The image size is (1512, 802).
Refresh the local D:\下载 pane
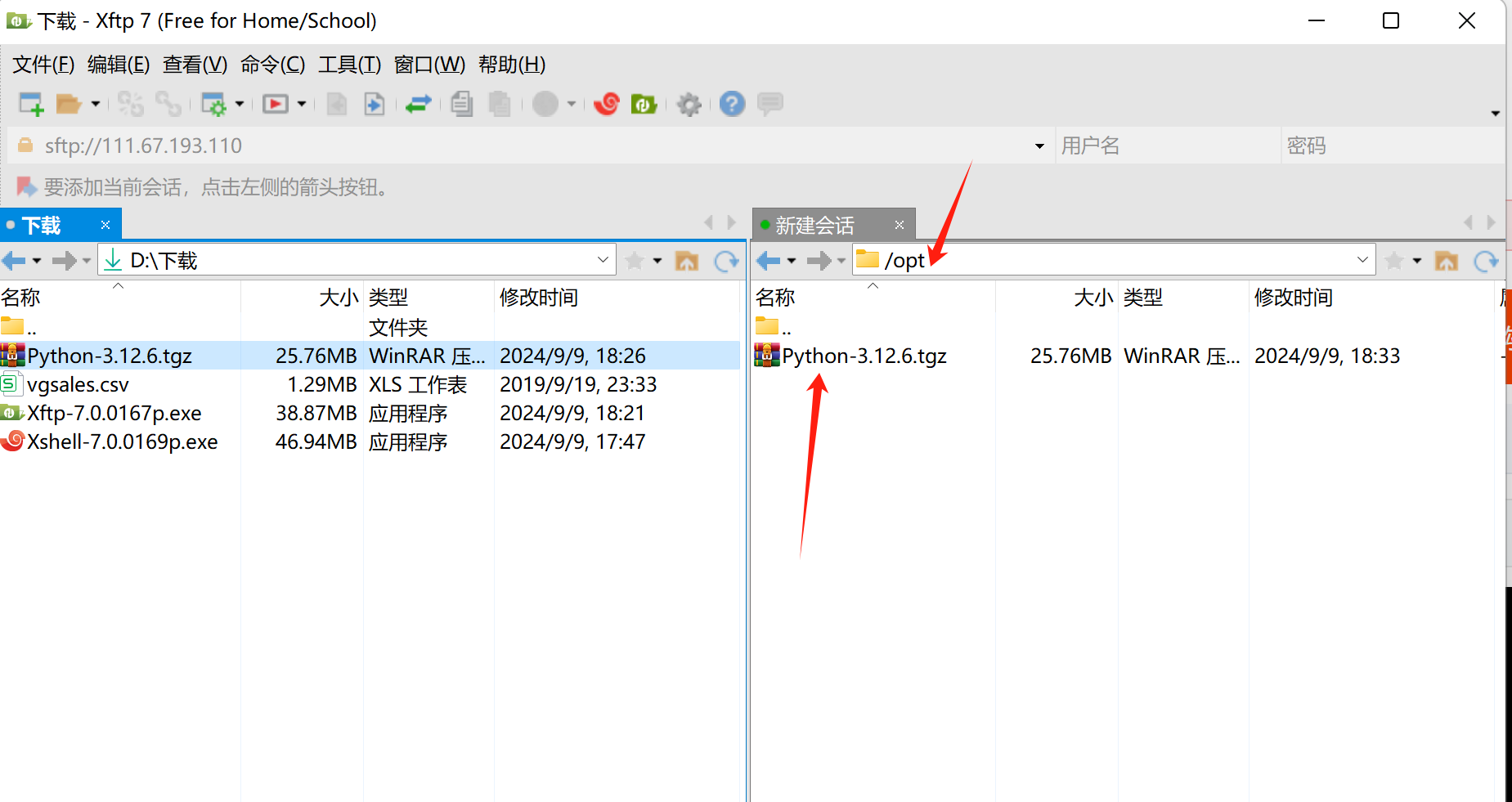pyautogui.click(x=726, y=261)
